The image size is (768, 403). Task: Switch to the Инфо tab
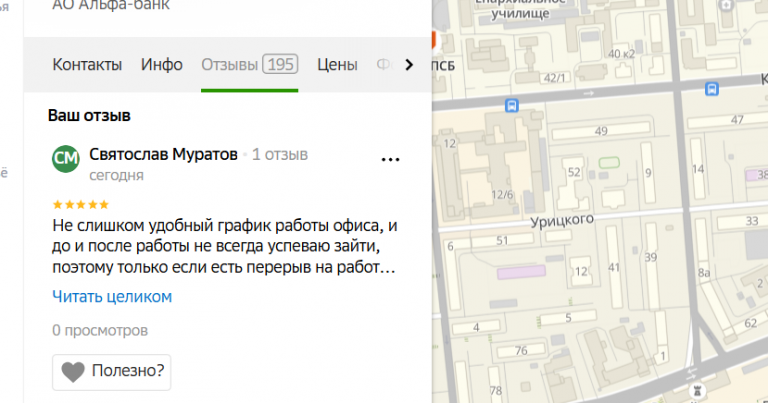click(x=162, y=65)
